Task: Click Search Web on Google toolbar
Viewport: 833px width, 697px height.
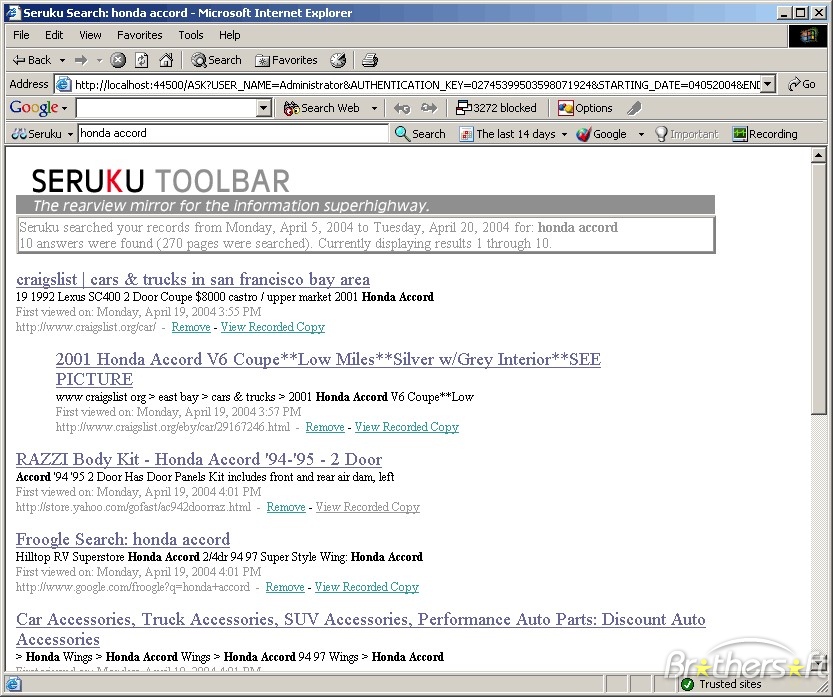Action: click(x=322, y=108)
